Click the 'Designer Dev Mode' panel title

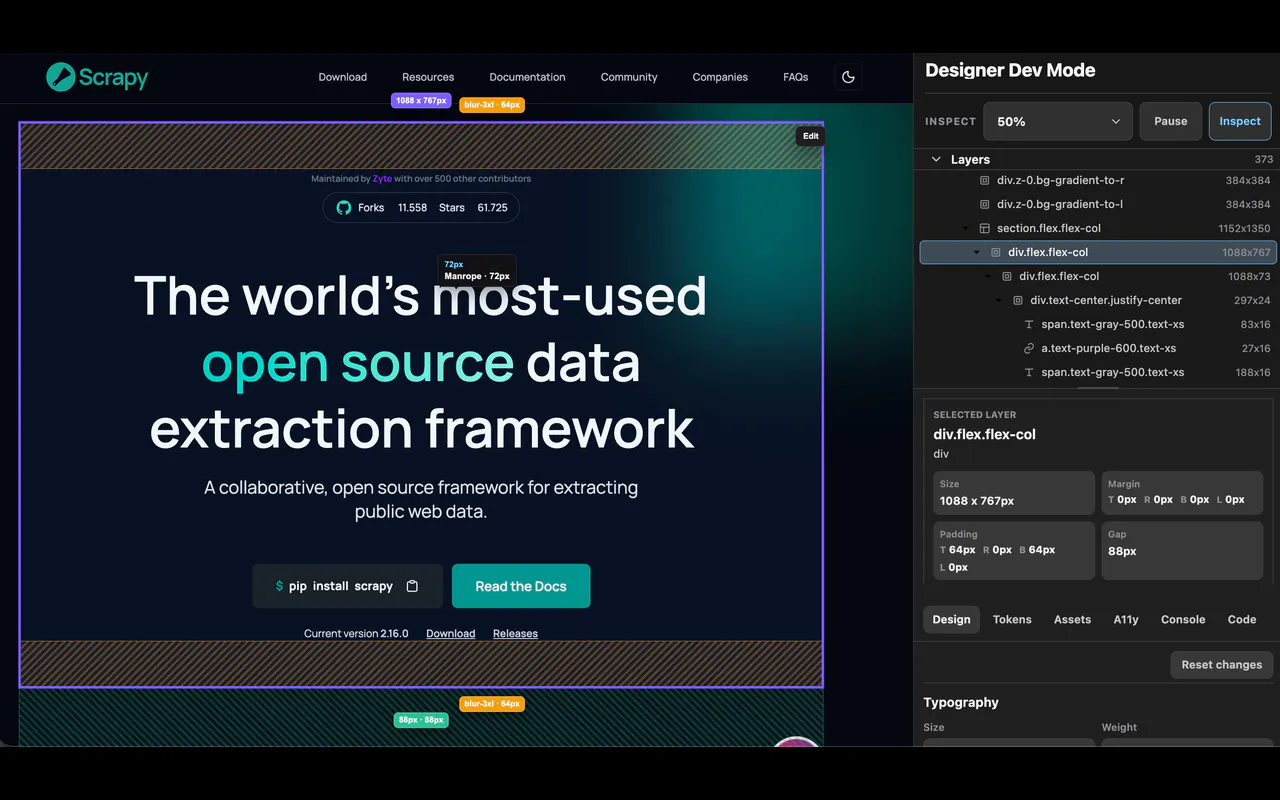pos(1010,70)
